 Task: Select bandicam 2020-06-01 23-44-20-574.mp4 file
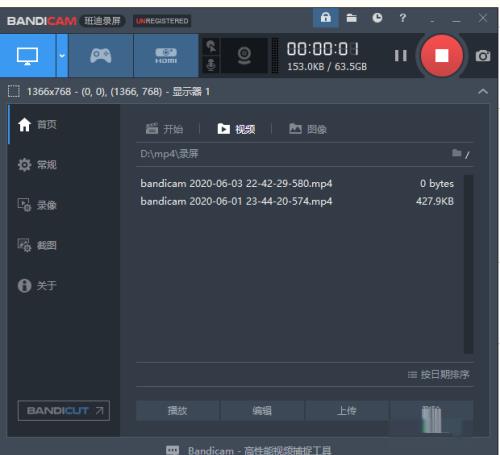click(297, 201)
